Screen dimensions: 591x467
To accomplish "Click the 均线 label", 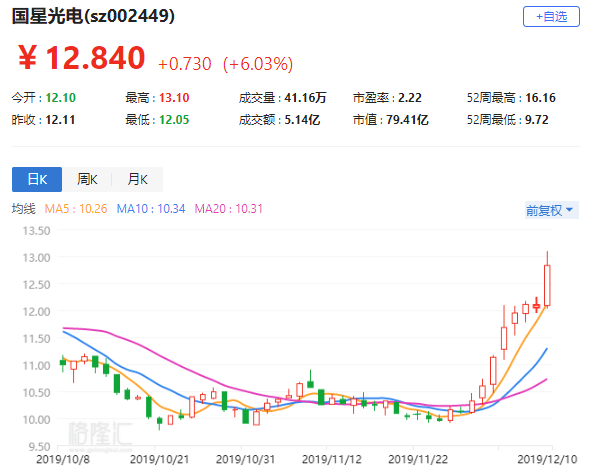I will 23,208.
